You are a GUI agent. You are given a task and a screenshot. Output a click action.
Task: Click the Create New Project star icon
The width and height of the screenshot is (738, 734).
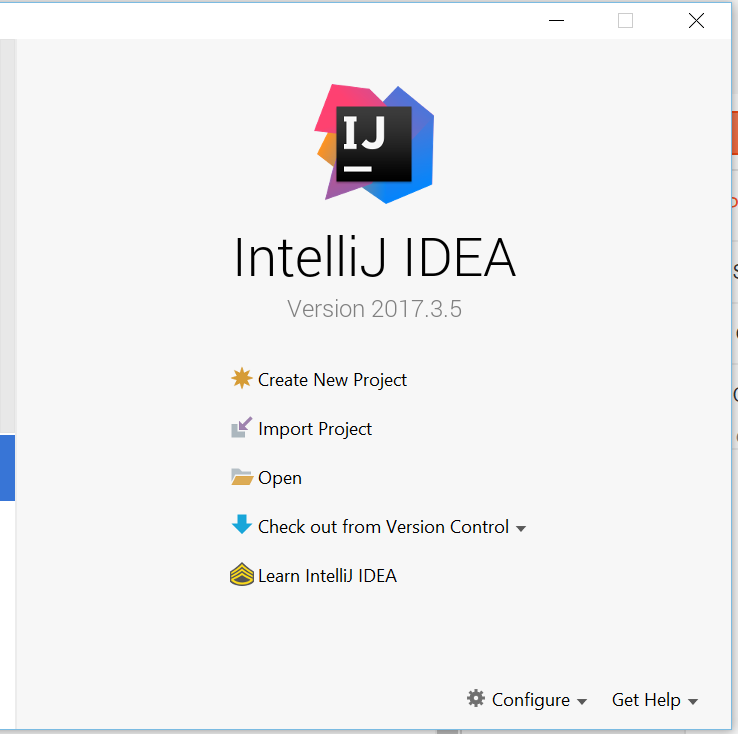241,378
